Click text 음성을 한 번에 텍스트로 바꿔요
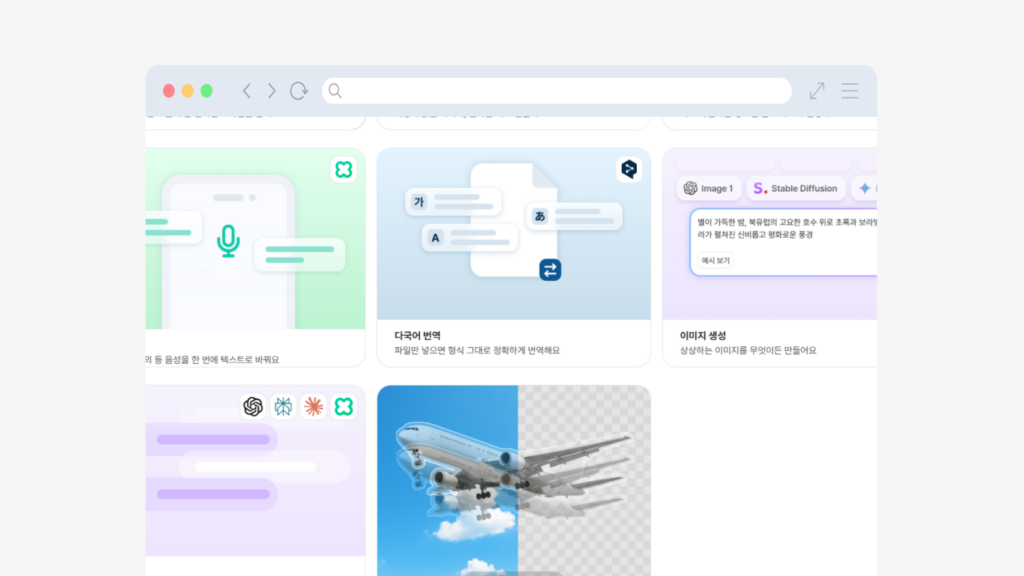Screen dimensions: 1024x576 click(221, 360)
